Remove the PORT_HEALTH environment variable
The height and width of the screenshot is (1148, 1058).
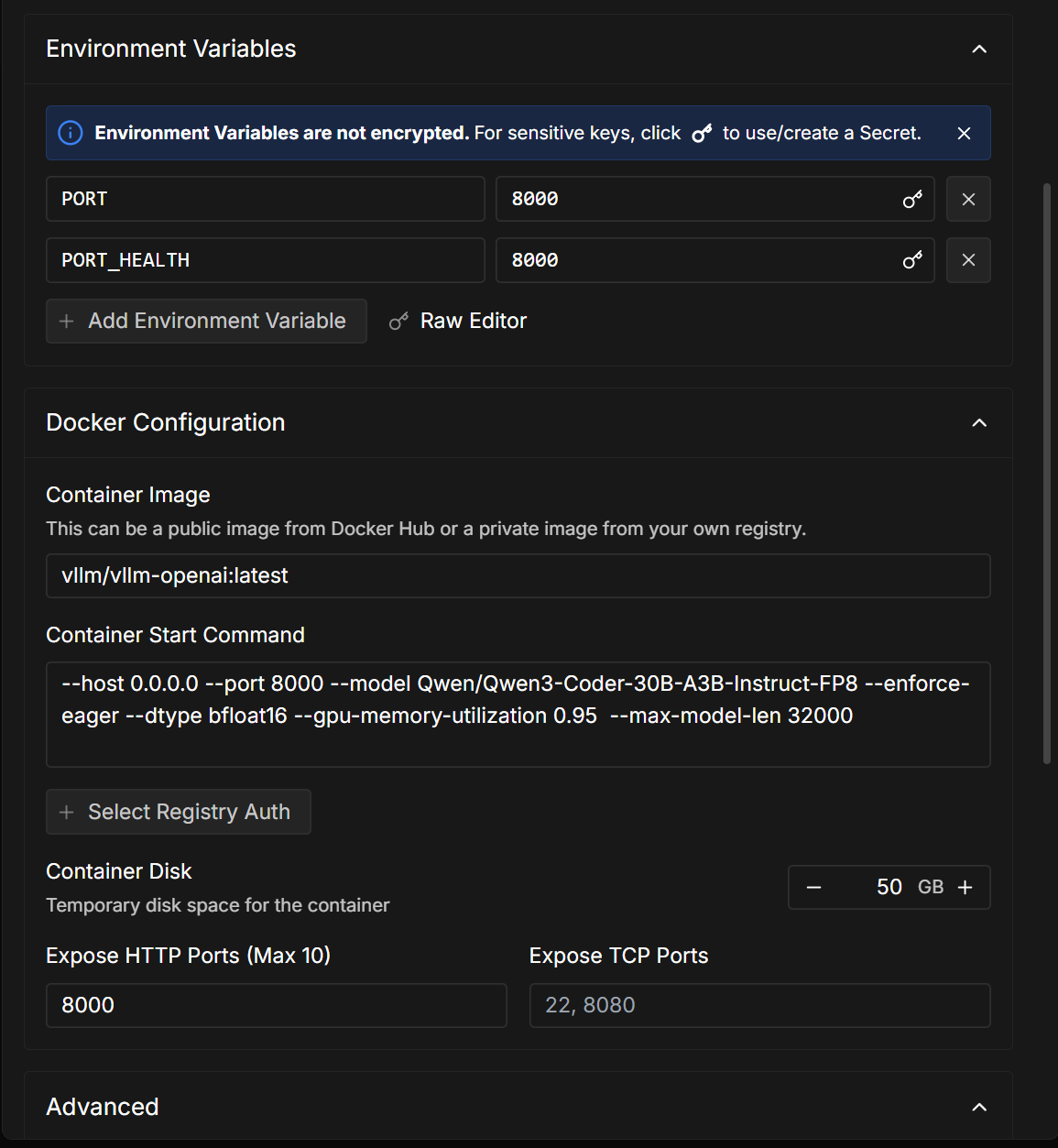click(x=968, y=260)
